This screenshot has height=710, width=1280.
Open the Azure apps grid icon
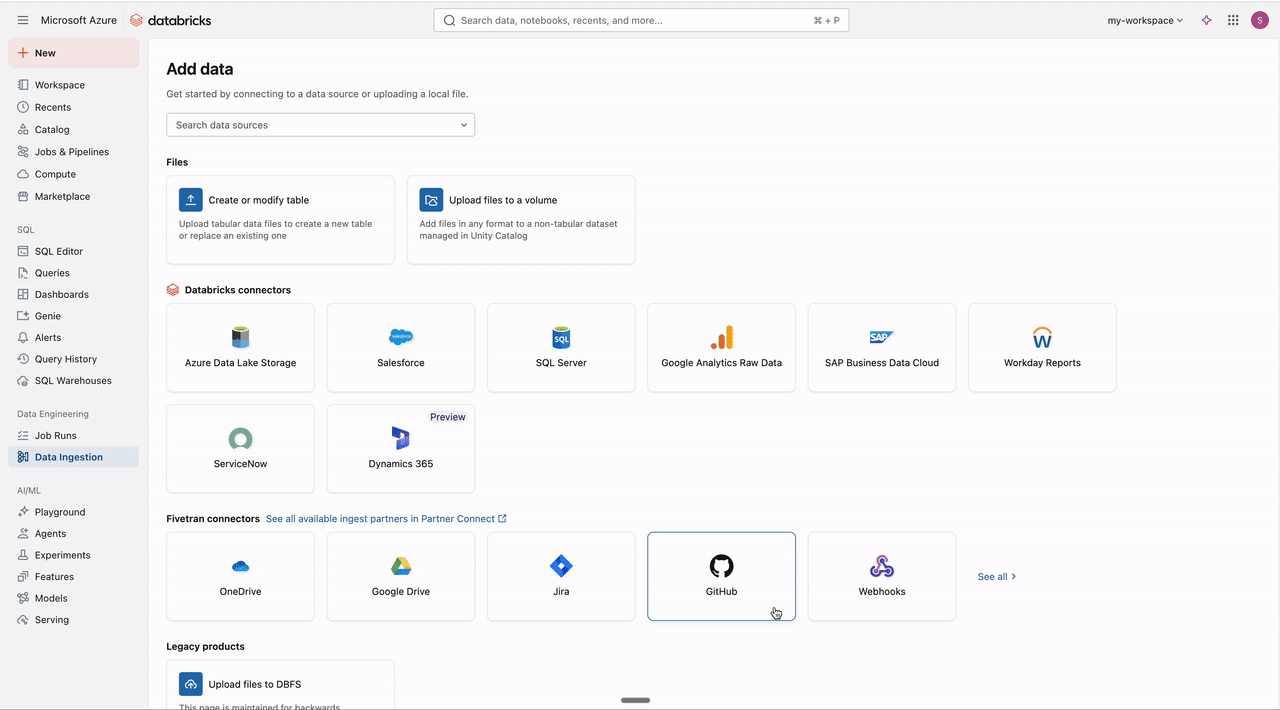click(1233, 19)
